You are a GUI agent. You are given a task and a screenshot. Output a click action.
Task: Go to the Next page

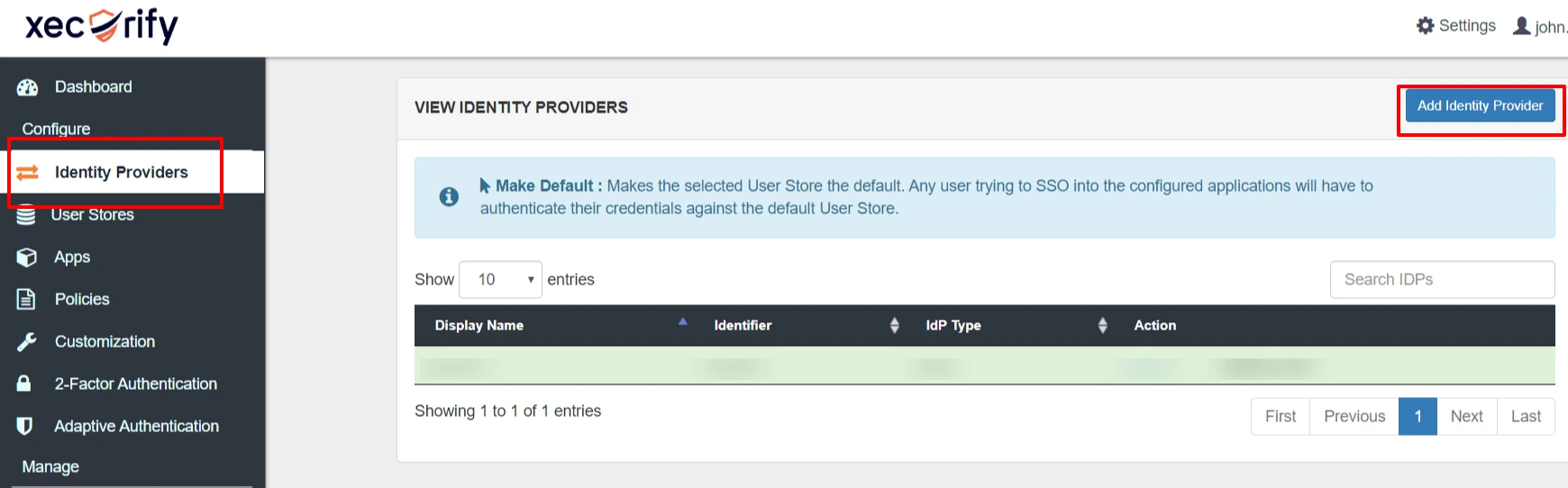tap(1466, 416)
